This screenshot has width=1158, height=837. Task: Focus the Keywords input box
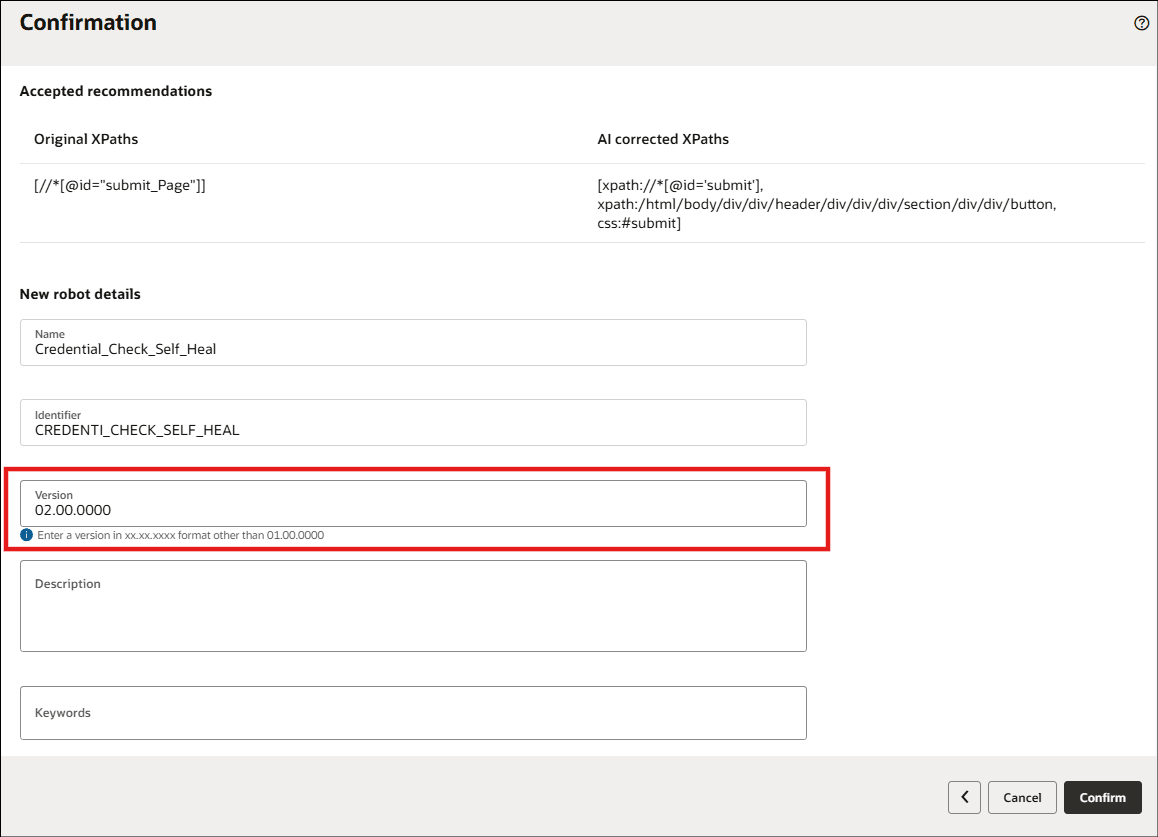412,713
